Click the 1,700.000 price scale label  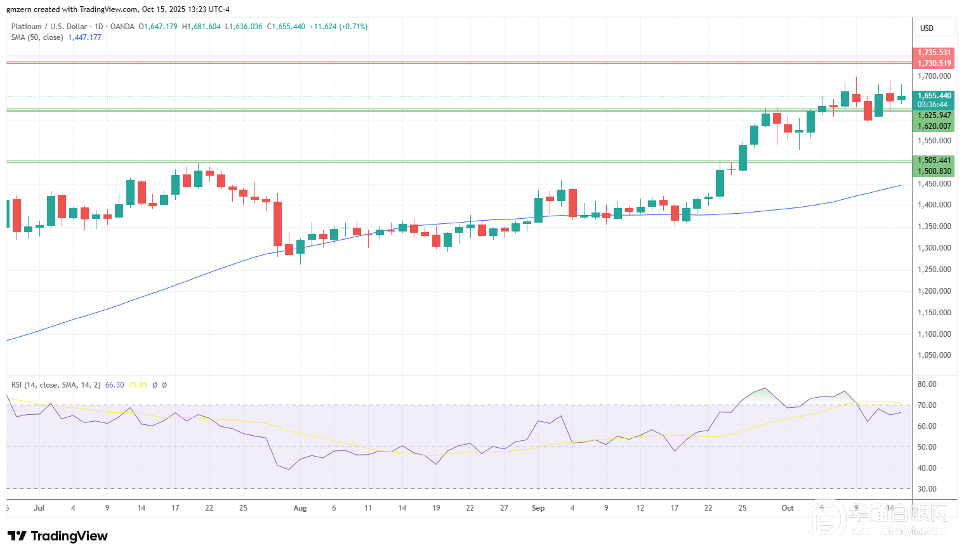(932, 76)
